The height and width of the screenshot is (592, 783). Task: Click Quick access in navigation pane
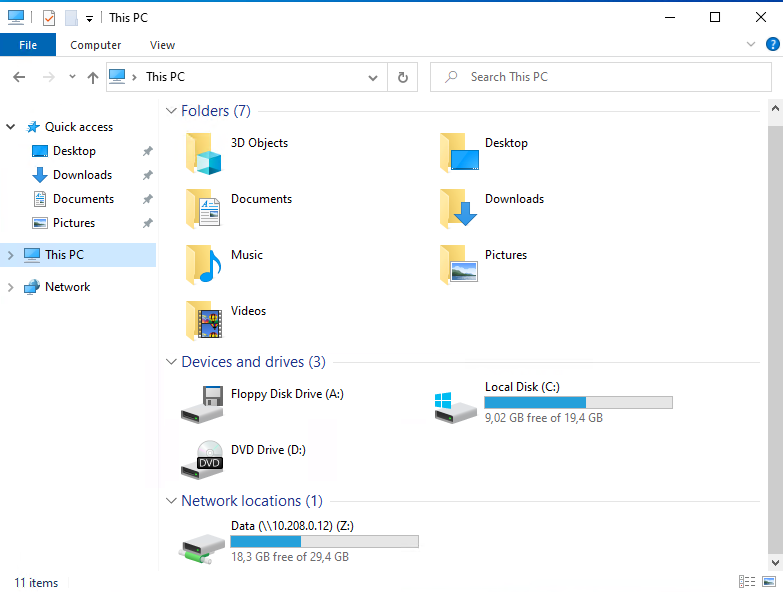coord(79,127)
